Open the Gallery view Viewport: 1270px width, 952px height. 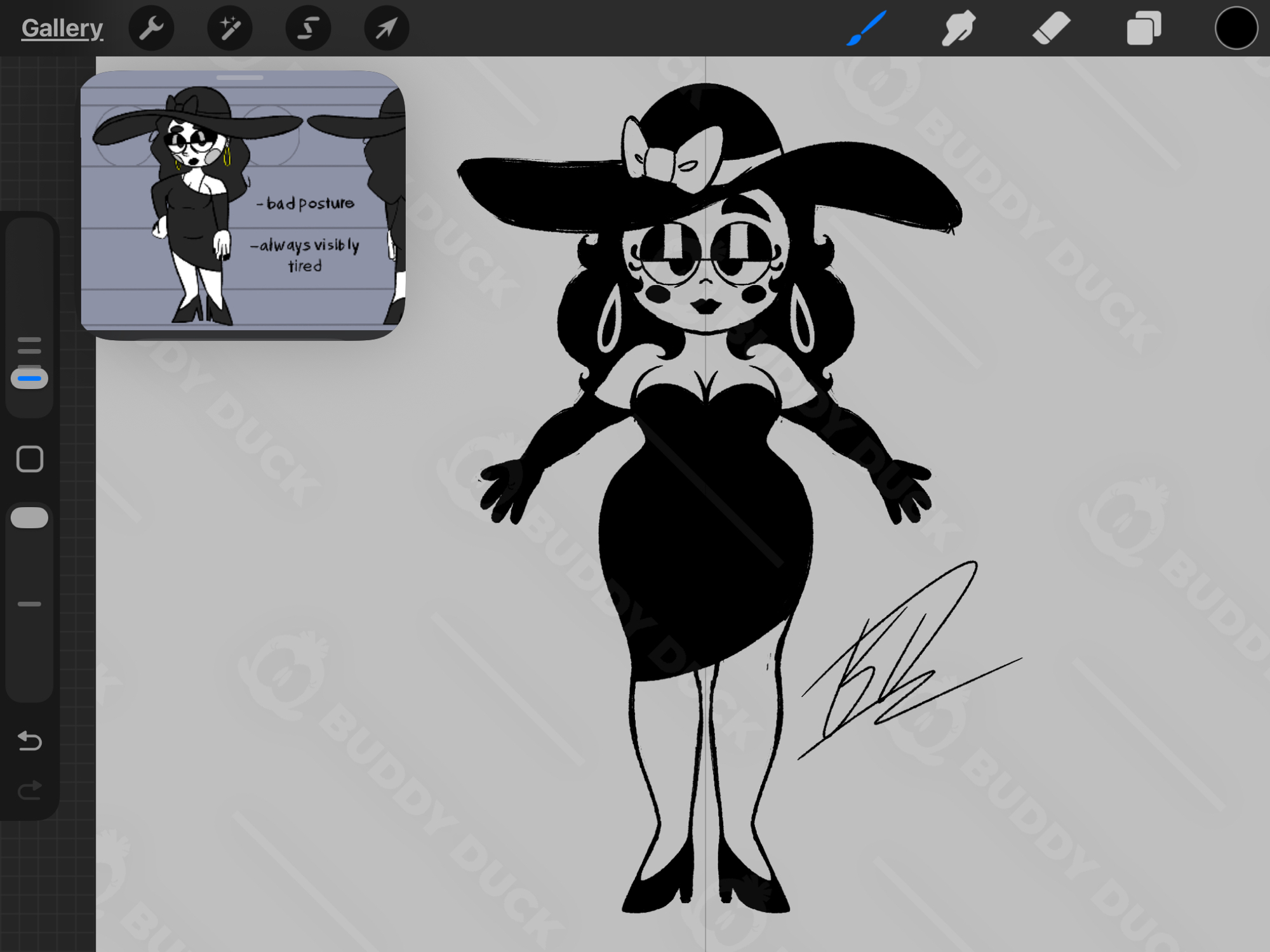(62, 28)
